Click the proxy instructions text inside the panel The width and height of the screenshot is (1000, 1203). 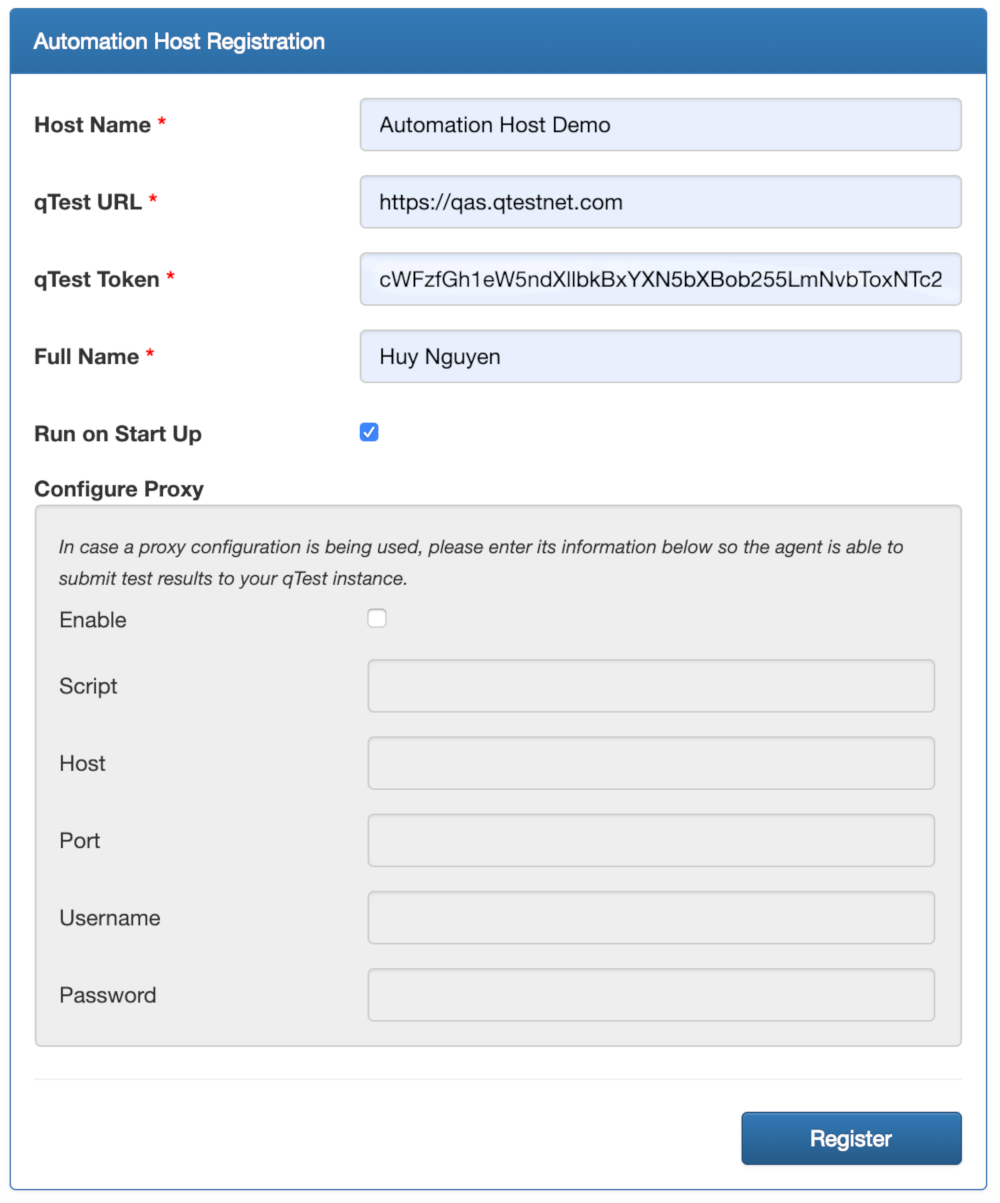coord(480,560)
